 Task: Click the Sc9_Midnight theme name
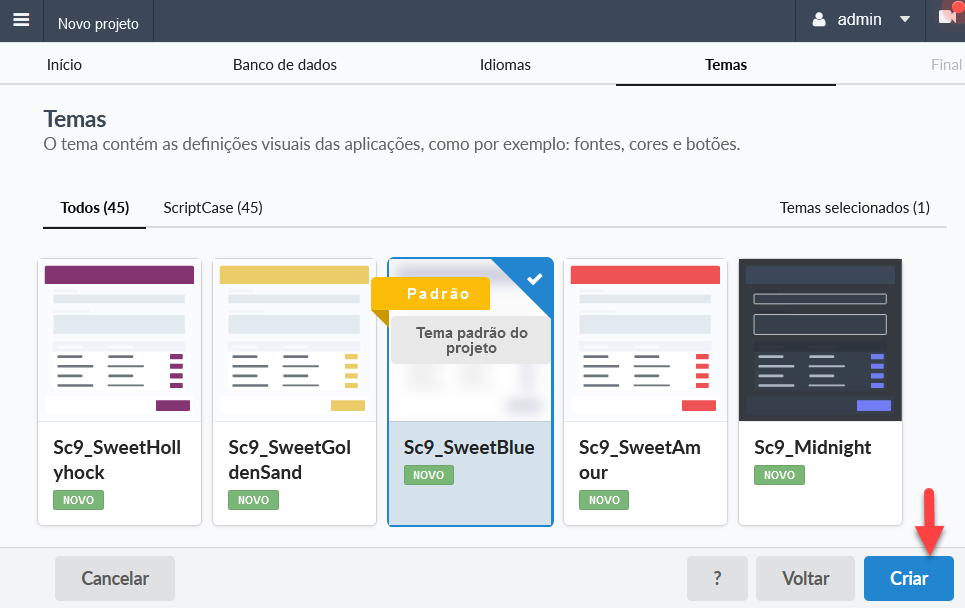click(x=812, y=447)
